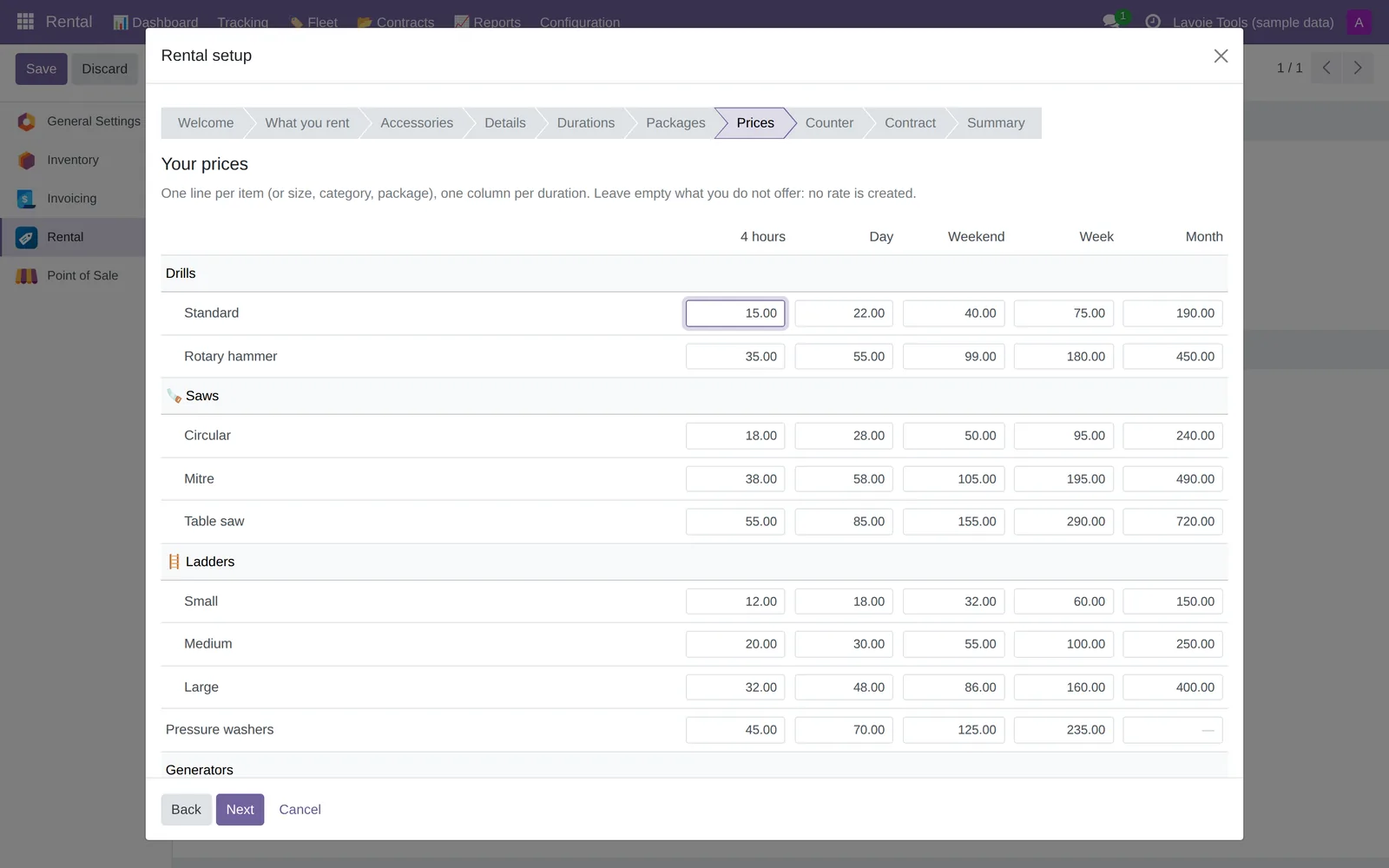Viewport: 1389px width, 868px height.
Task: Edit Large ladder Month price
Action: 1173,687
